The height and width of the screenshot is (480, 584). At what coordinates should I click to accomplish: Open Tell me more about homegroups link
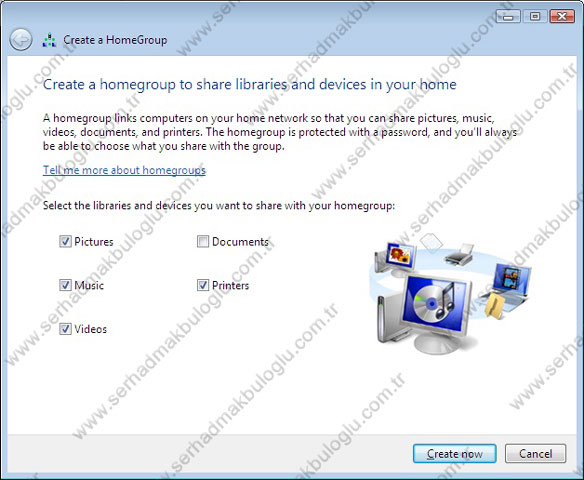coord(124,170)
